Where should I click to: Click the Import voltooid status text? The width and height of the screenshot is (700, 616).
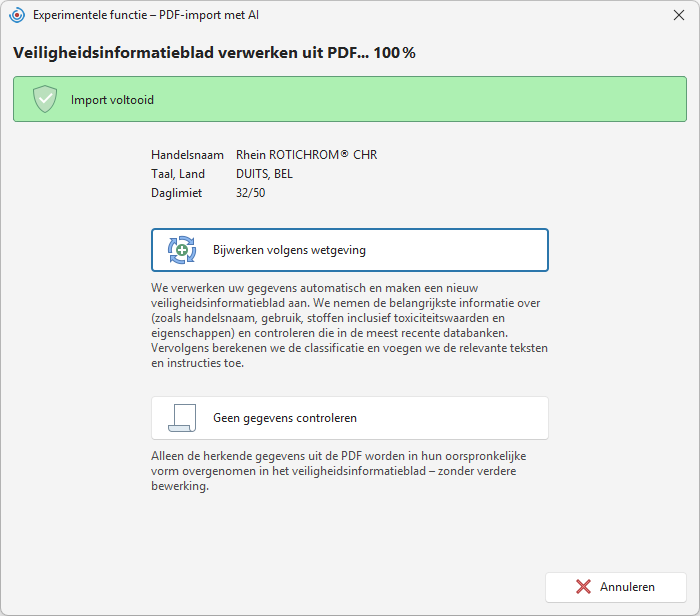pyautogui.click(x=112, y=100)
